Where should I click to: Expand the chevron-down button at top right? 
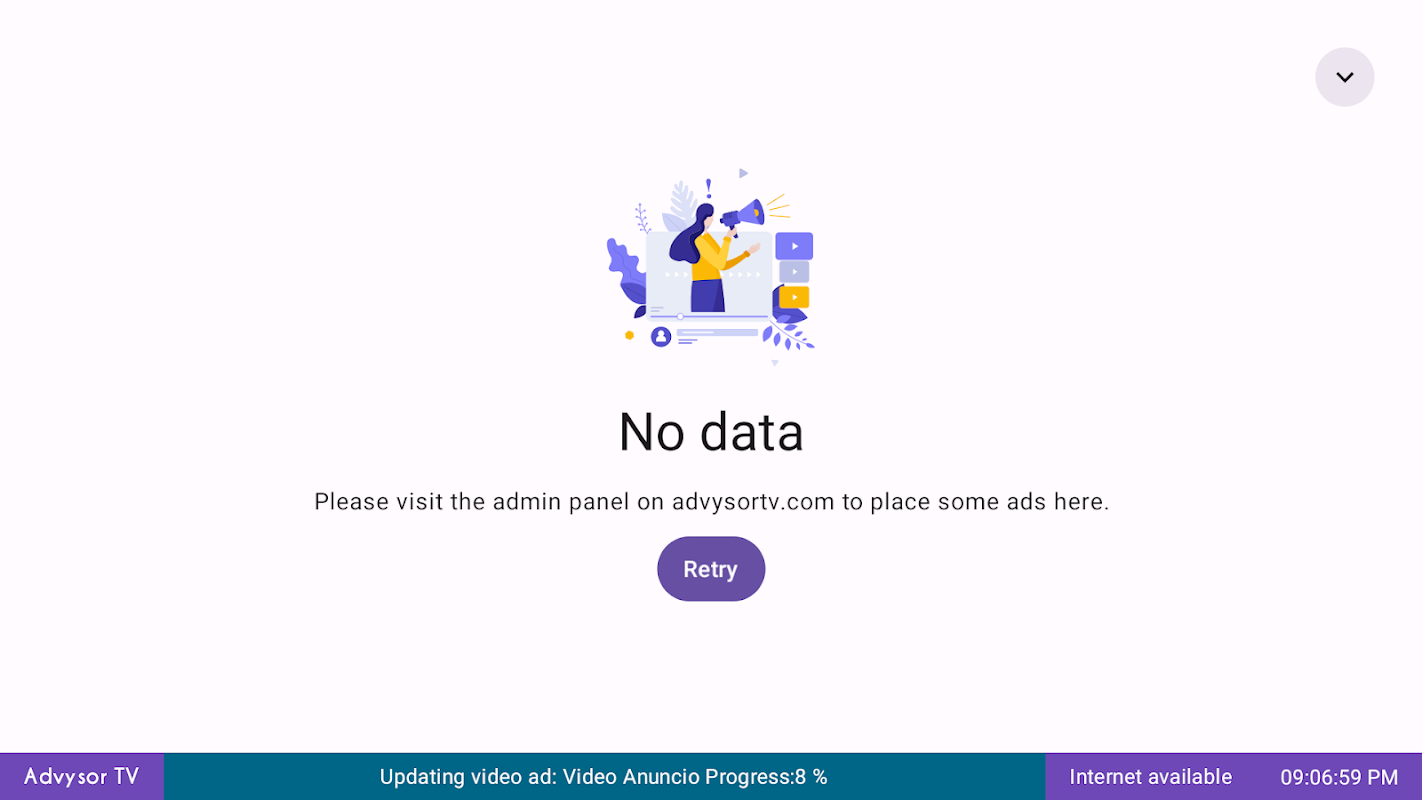[1344, 77]
